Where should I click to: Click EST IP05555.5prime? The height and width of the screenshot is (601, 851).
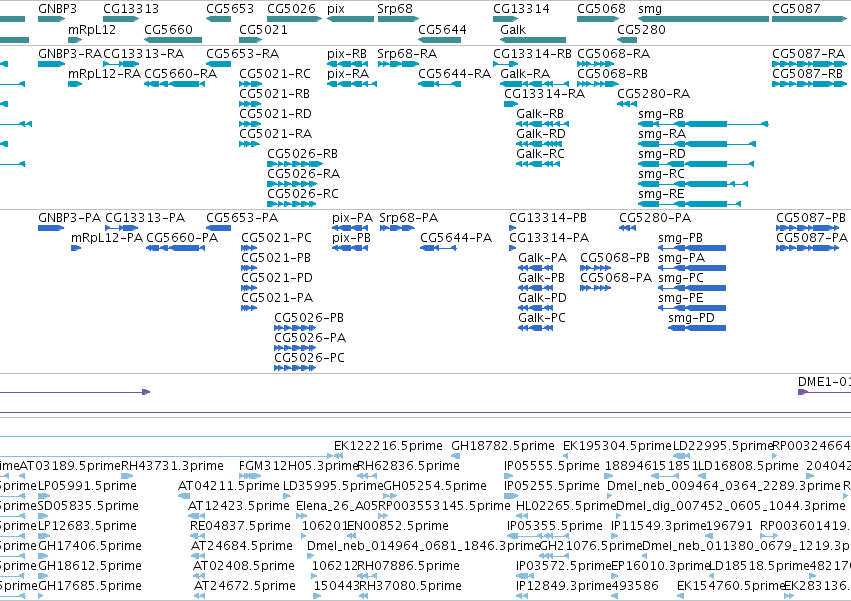click(x=552, y=466)
